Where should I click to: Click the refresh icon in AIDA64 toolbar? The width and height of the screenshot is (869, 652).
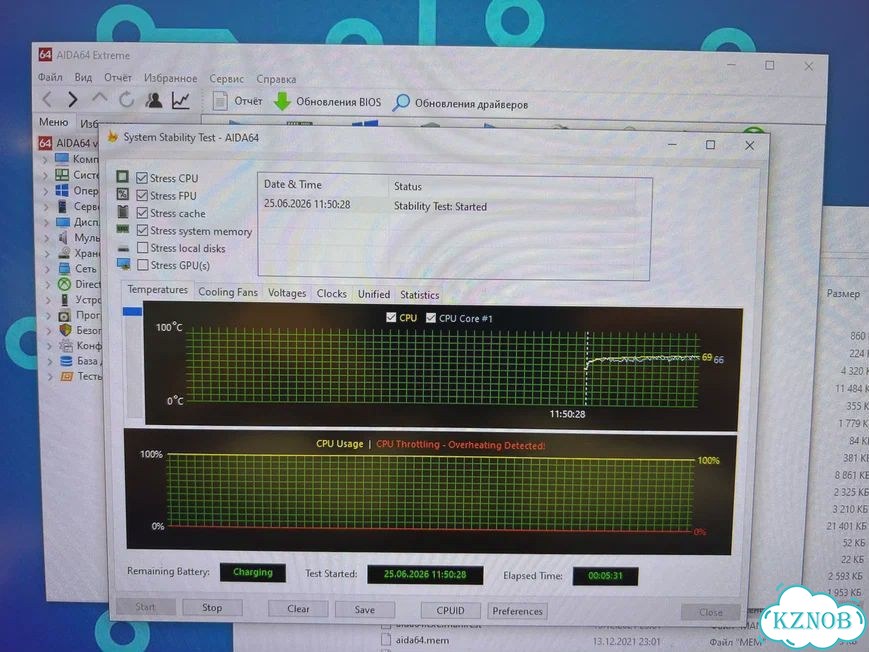[x=127, y=100]
